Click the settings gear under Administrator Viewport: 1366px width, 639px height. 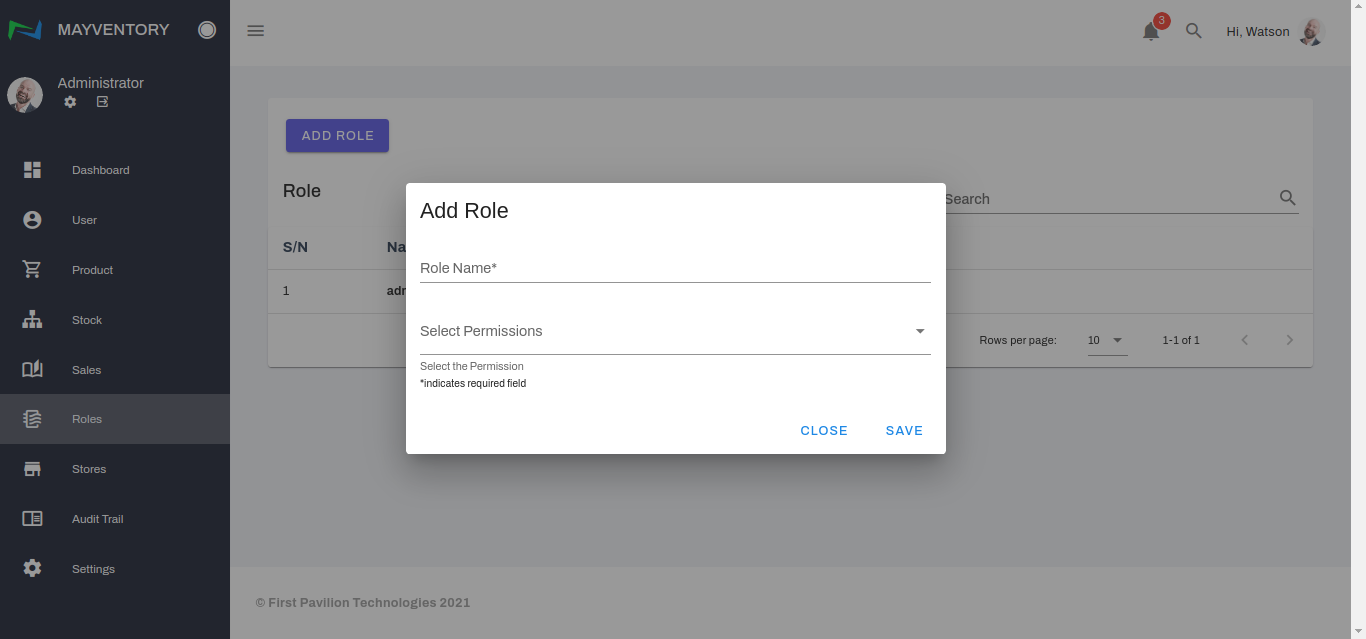click(x=70, y=102)
